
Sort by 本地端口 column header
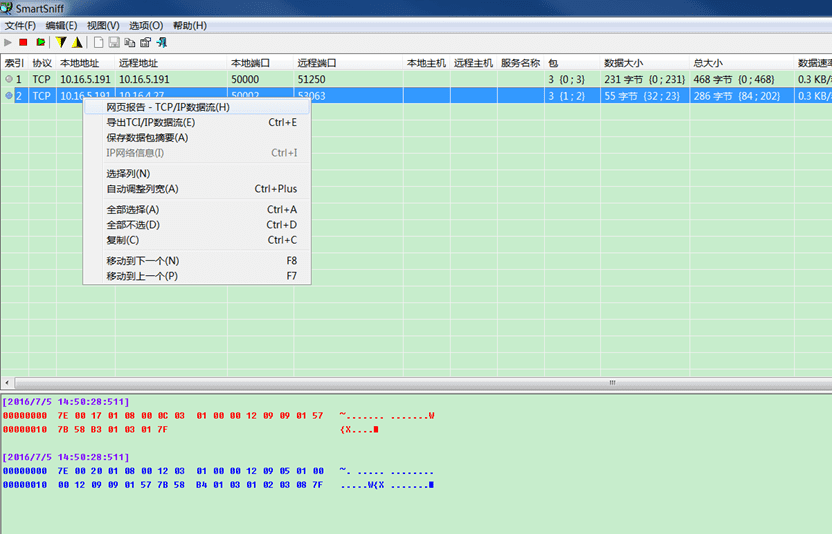(x=260, y=63)
